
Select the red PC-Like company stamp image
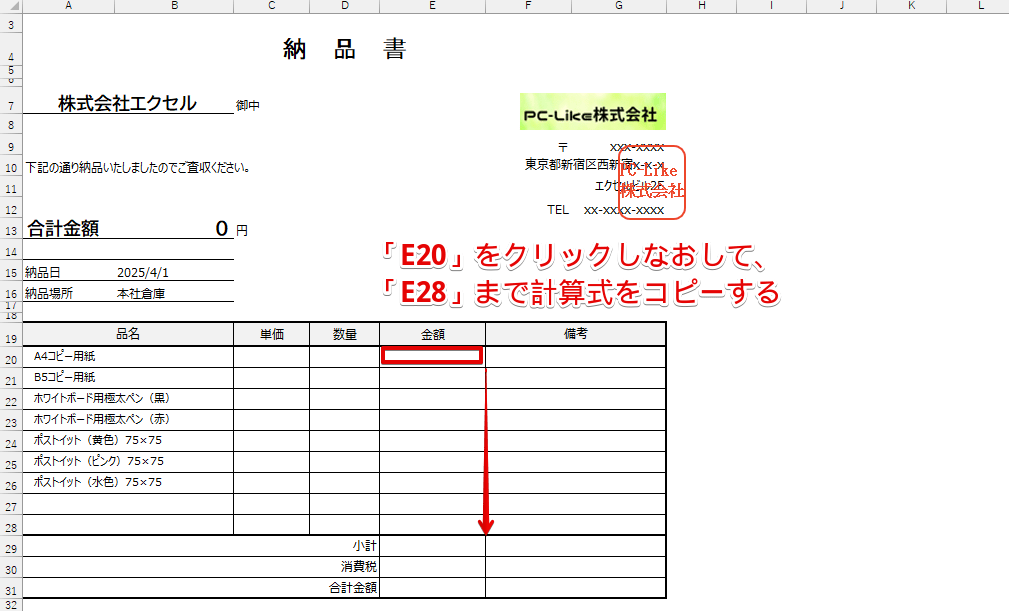(x=651, y=182)
